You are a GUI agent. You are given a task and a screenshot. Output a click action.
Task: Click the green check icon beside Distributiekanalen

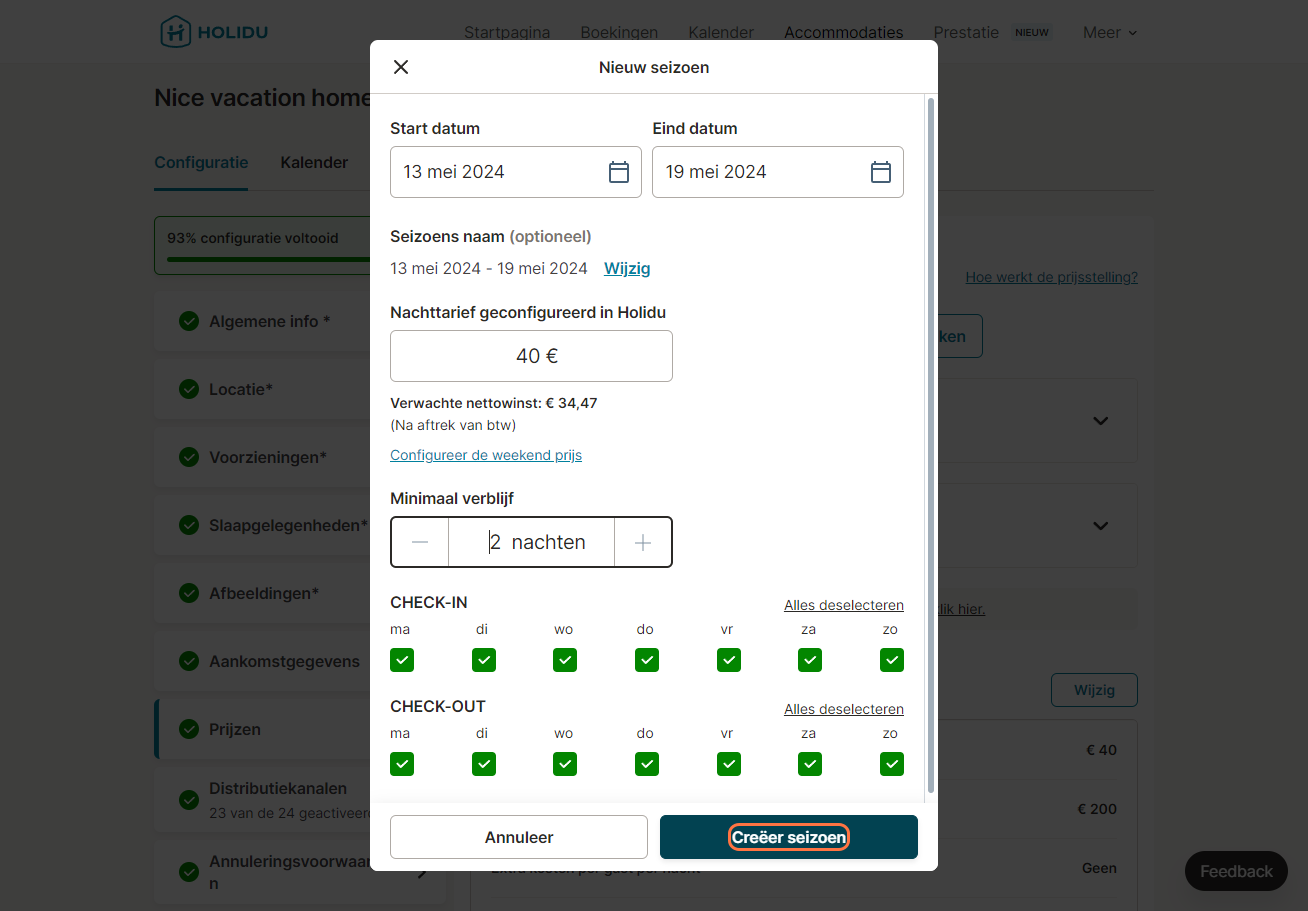click(x=189, y=800)
